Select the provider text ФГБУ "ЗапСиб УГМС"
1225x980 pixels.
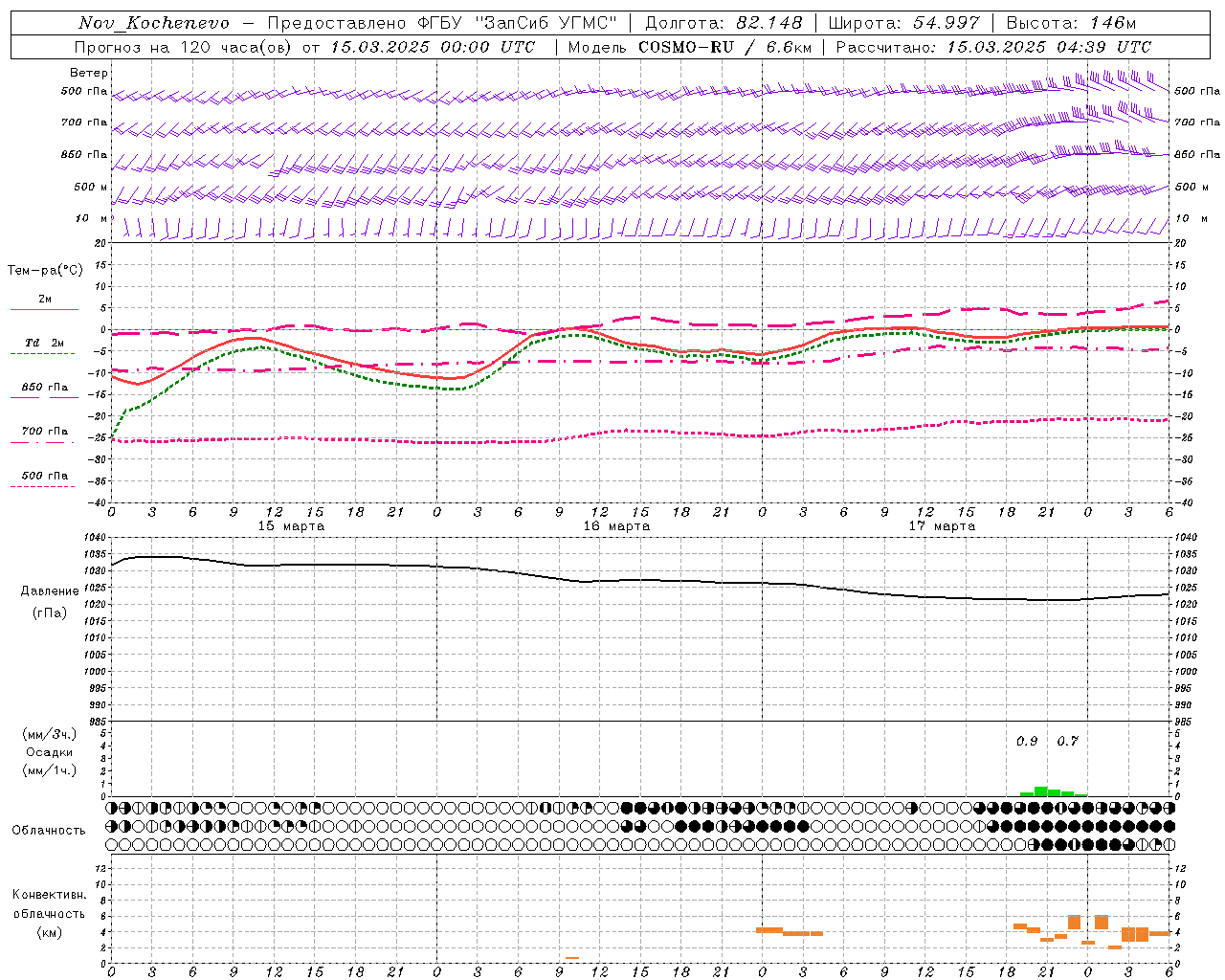click(x=518, y=23)
